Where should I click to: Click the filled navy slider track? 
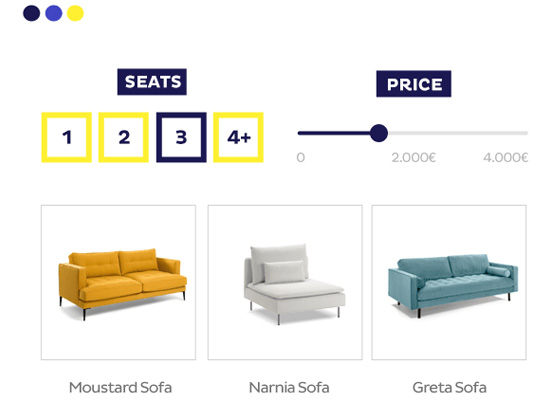[x=334, y=133]
